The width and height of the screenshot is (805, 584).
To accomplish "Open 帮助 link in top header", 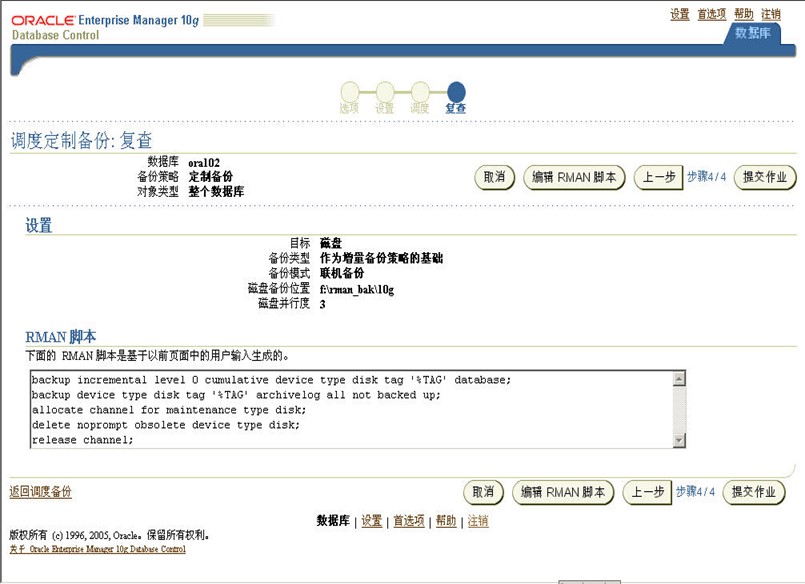I will coord(744,14).
